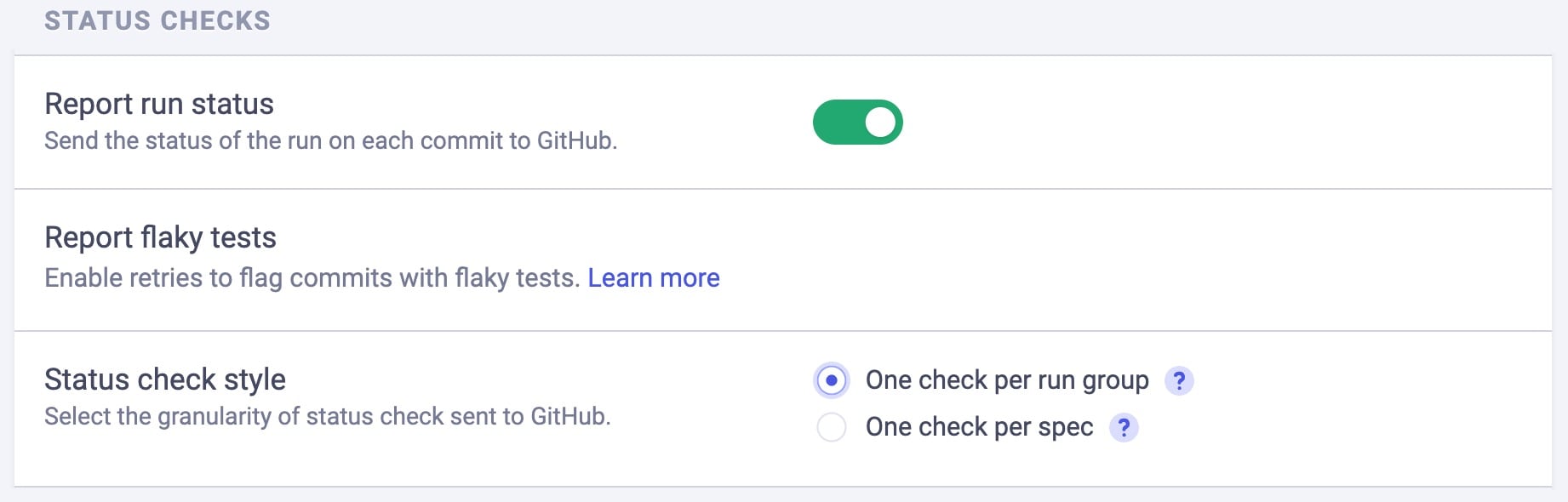Image resolution: width=1568 pixels, height=502 pixels.
Task: Click the help icon beside "One check per run group"
Action: pos(1179,381)
